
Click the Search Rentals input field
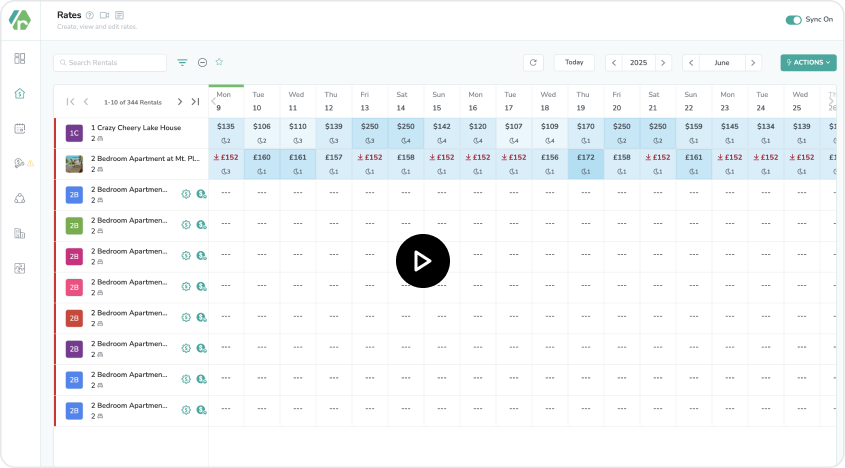coord(110,62)
